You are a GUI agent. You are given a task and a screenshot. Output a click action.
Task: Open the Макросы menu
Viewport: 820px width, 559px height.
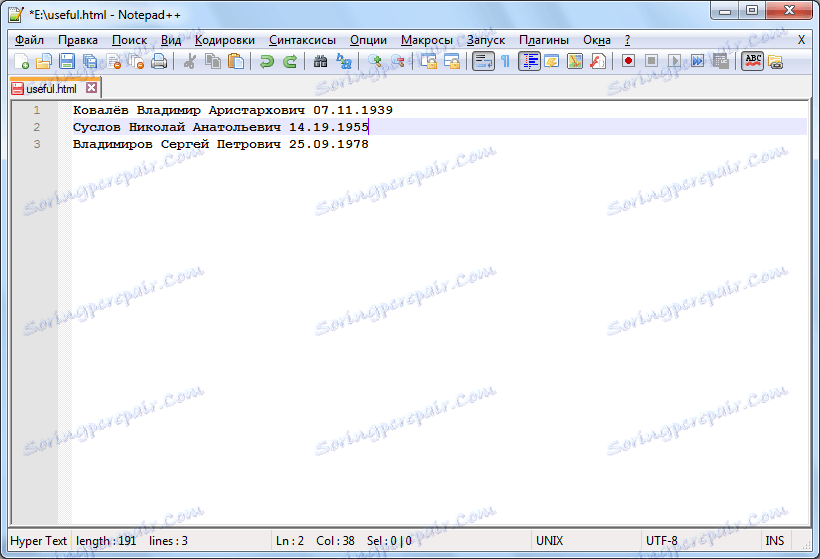(x=426, y=40)
